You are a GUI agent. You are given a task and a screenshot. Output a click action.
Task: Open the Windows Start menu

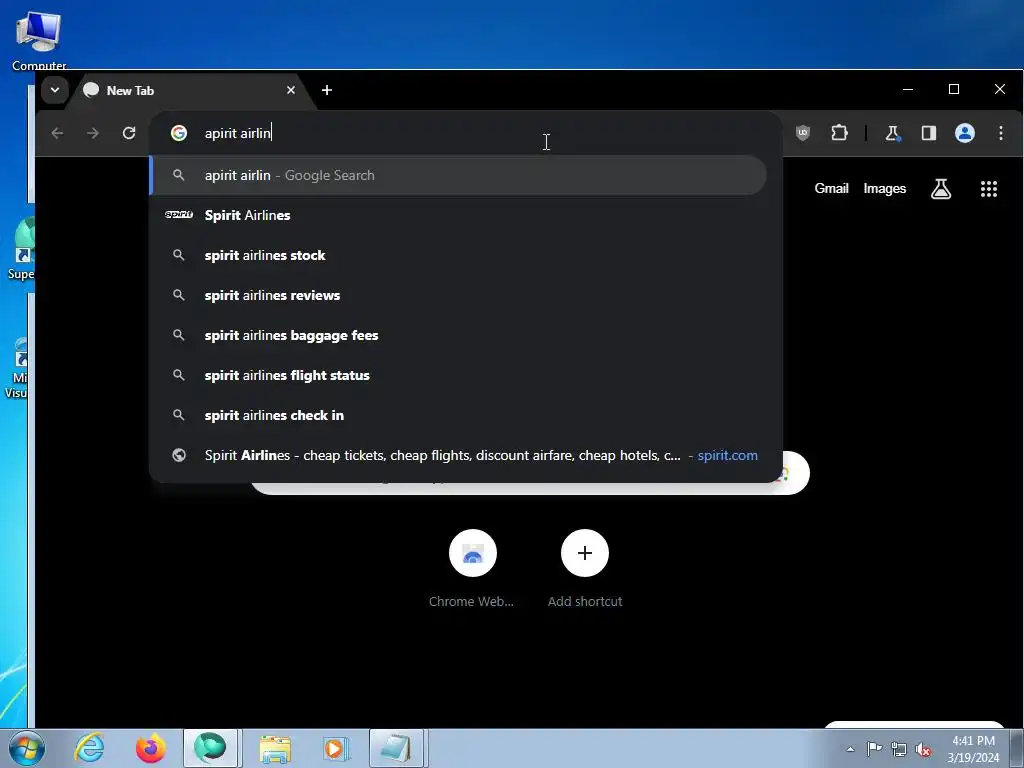pos(25,748)
